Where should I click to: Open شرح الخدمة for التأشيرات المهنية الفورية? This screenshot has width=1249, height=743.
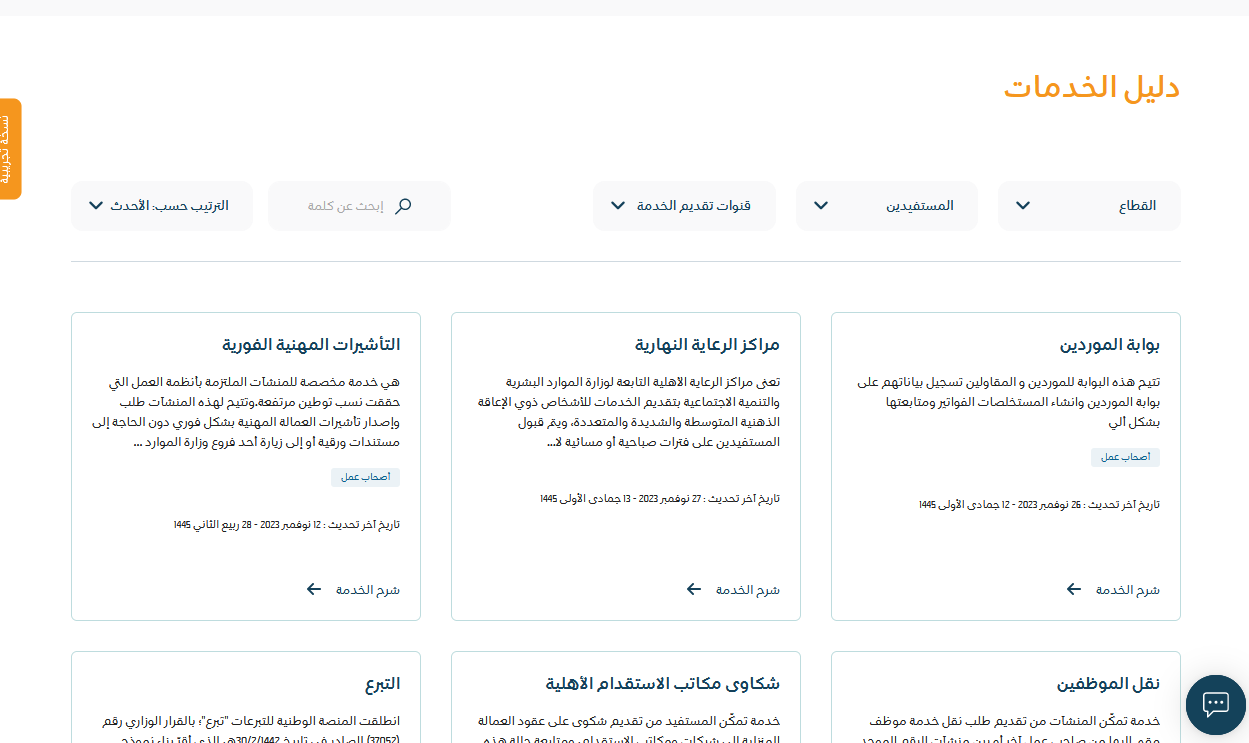(x=368, y=590)
